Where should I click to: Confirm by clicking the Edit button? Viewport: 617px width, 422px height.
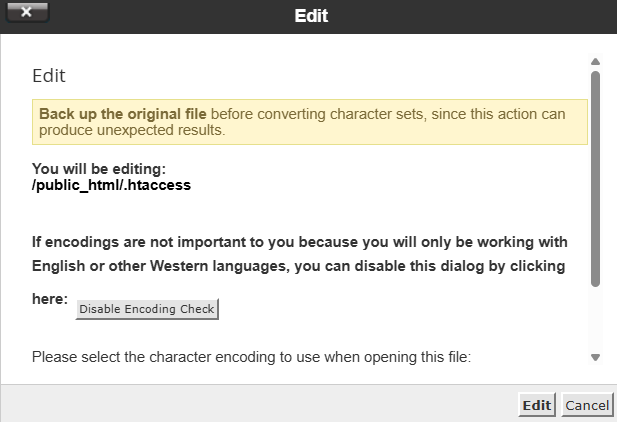(x=537, y=405)
